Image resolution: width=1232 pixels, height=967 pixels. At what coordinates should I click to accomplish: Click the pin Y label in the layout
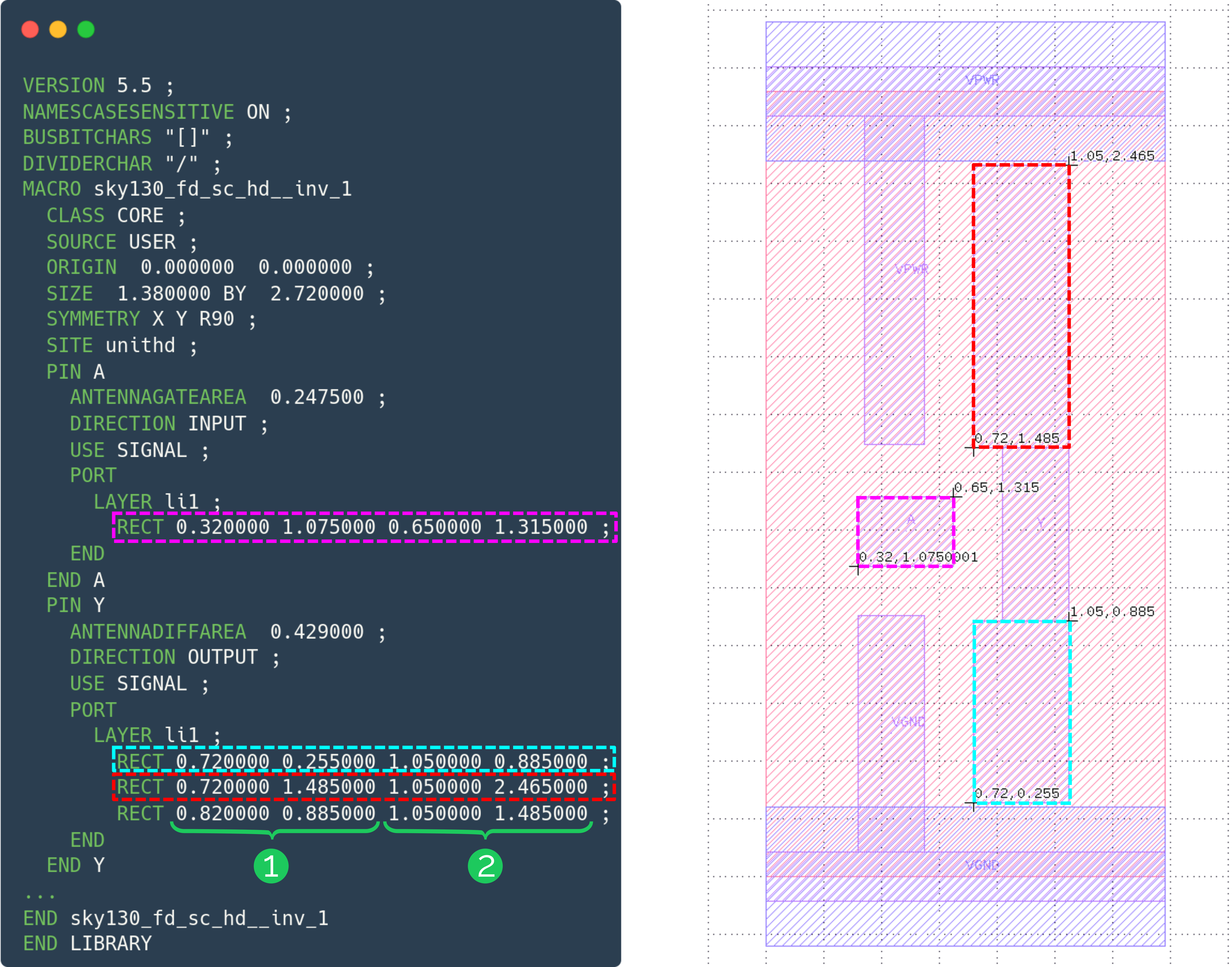pos(1041,523)
